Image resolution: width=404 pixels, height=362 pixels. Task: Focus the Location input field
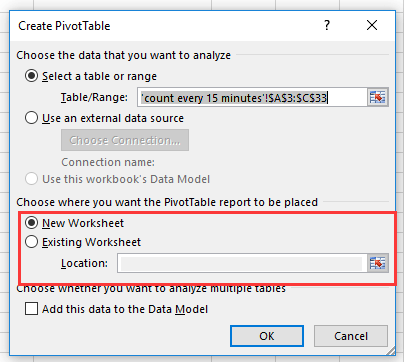[x=242, y=263]
